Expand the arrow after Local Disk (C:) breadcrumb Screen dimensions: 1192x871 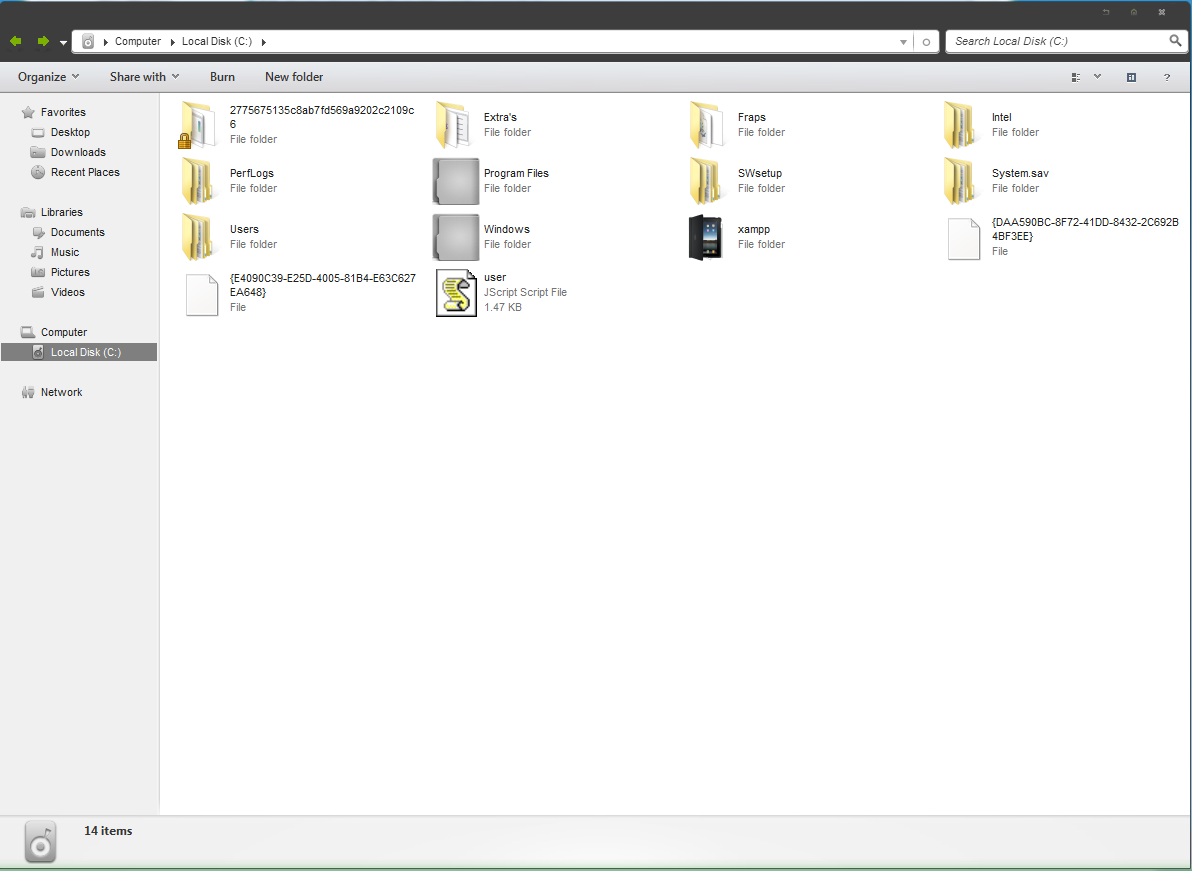pyautogui.click(x=264, y=42)
